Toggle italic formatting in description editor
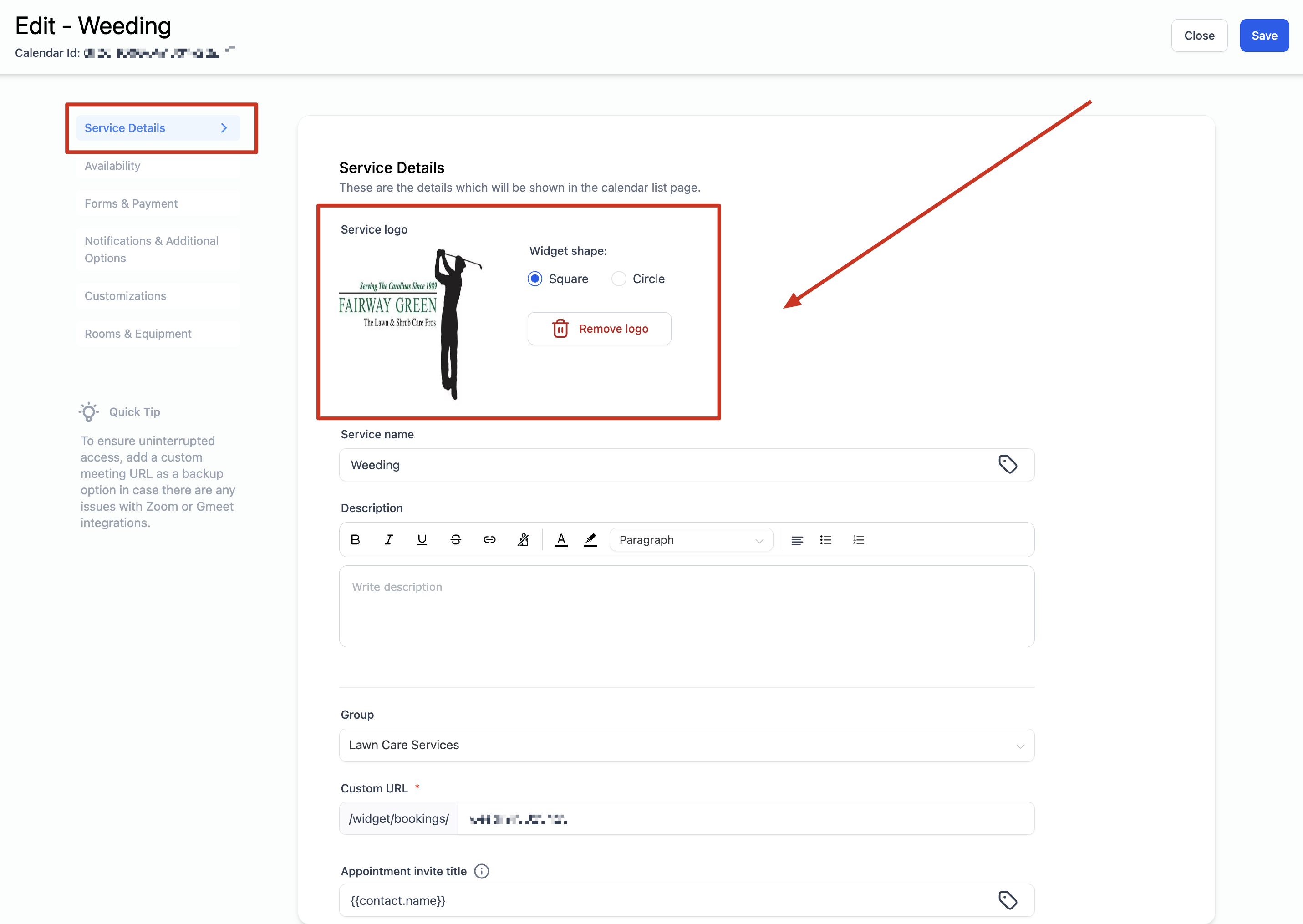 pyautogui.click(x=389, y=540)
